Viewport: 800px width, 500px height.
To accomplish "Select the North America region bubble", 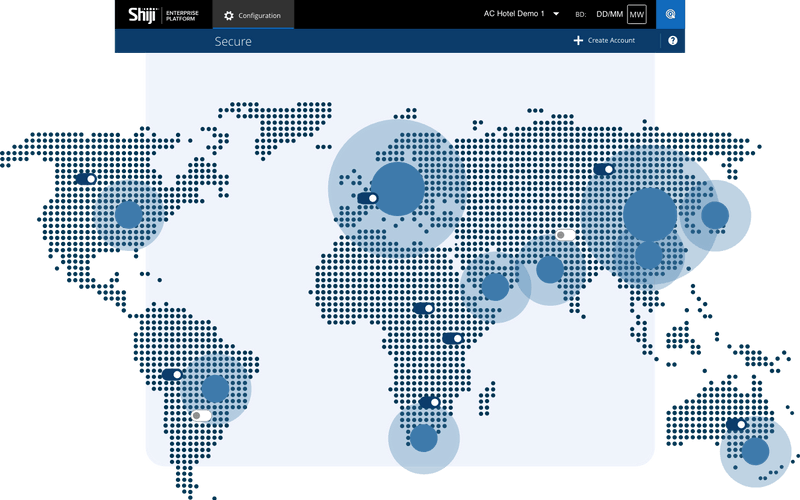I will coord(129,215).
